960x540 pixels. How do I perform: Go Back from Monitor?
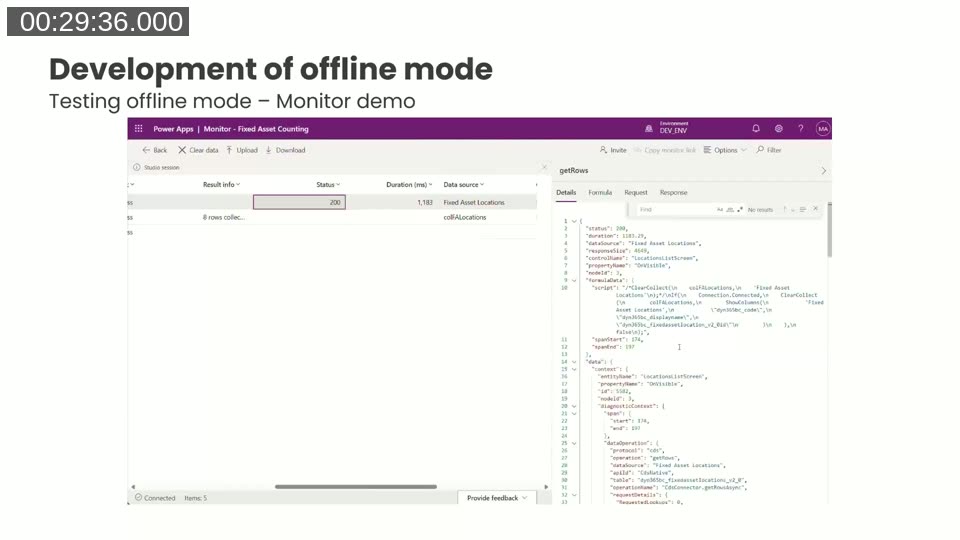click(x=154, y=150)
